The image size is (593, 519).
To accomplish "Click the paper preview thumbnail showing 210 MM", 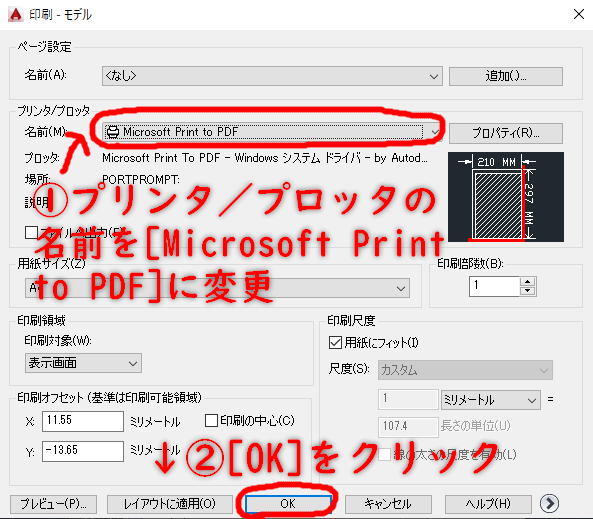I will tap(506, 197).
